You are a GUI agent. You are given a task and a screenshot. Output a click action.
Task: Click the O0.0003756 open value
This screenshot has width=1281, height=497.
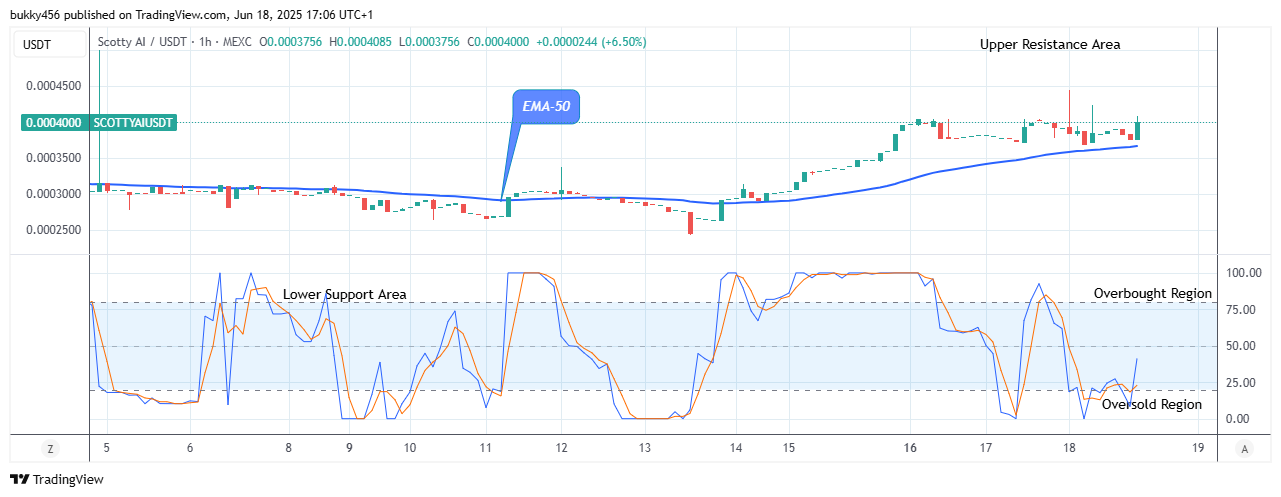(x=291, y=42)
